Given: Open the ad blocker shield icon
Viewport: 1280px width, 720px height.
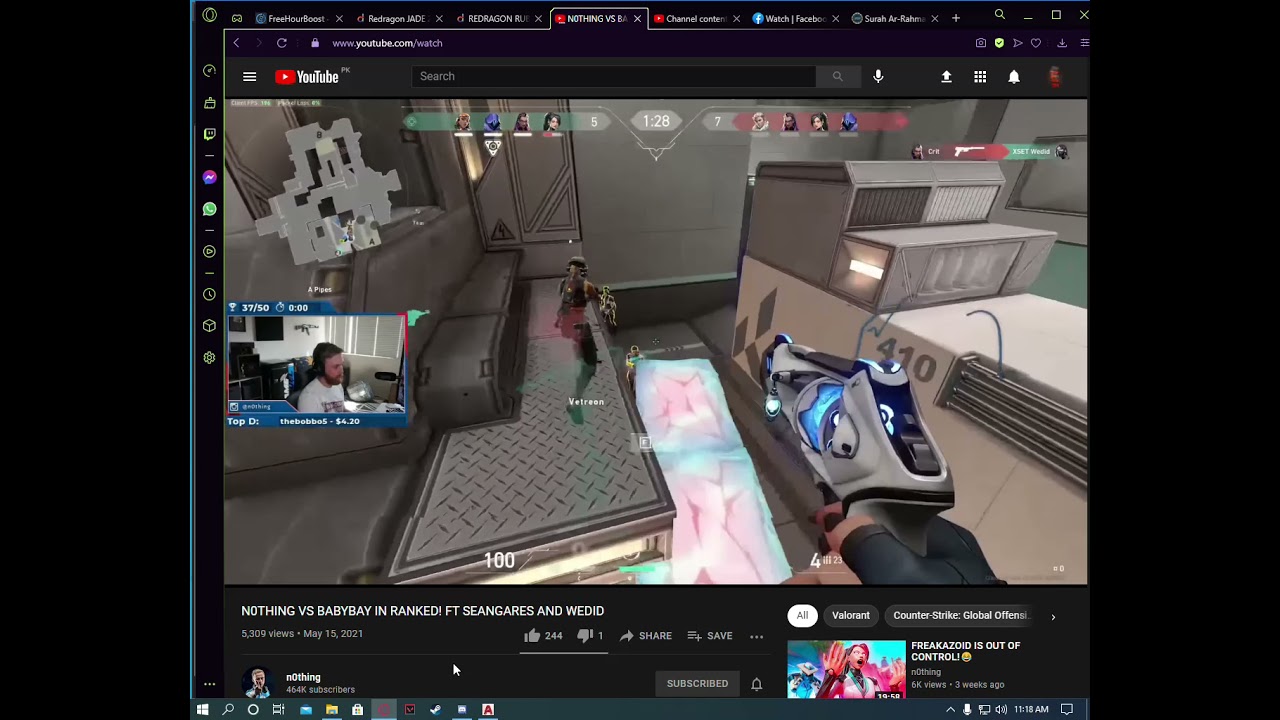Looking at the screenshot, I should tap(998, 43).
